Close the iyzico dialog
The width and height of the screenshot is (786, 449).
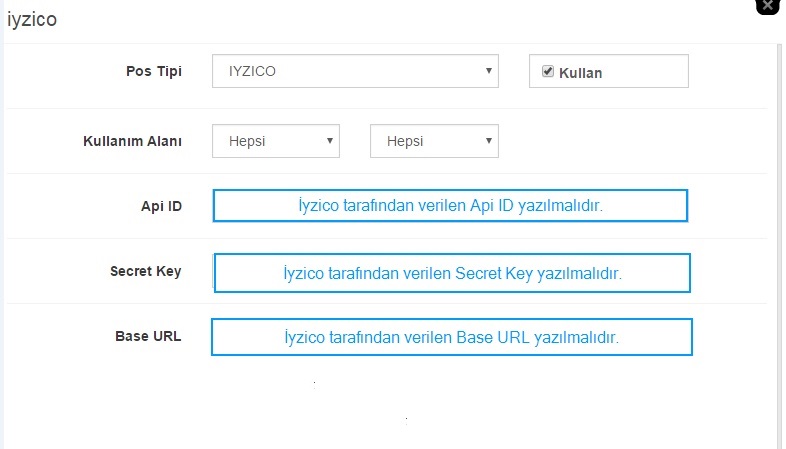point(767,6)
